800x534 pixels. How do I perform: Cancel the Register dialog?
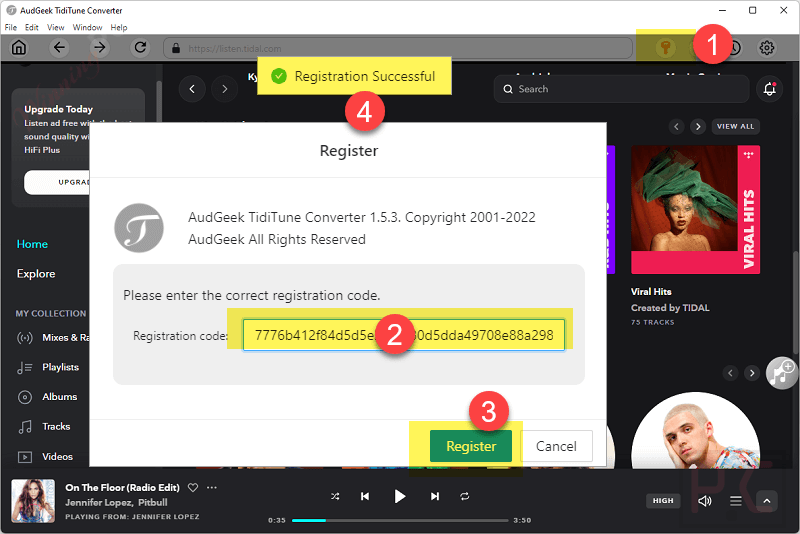point(556,446)
